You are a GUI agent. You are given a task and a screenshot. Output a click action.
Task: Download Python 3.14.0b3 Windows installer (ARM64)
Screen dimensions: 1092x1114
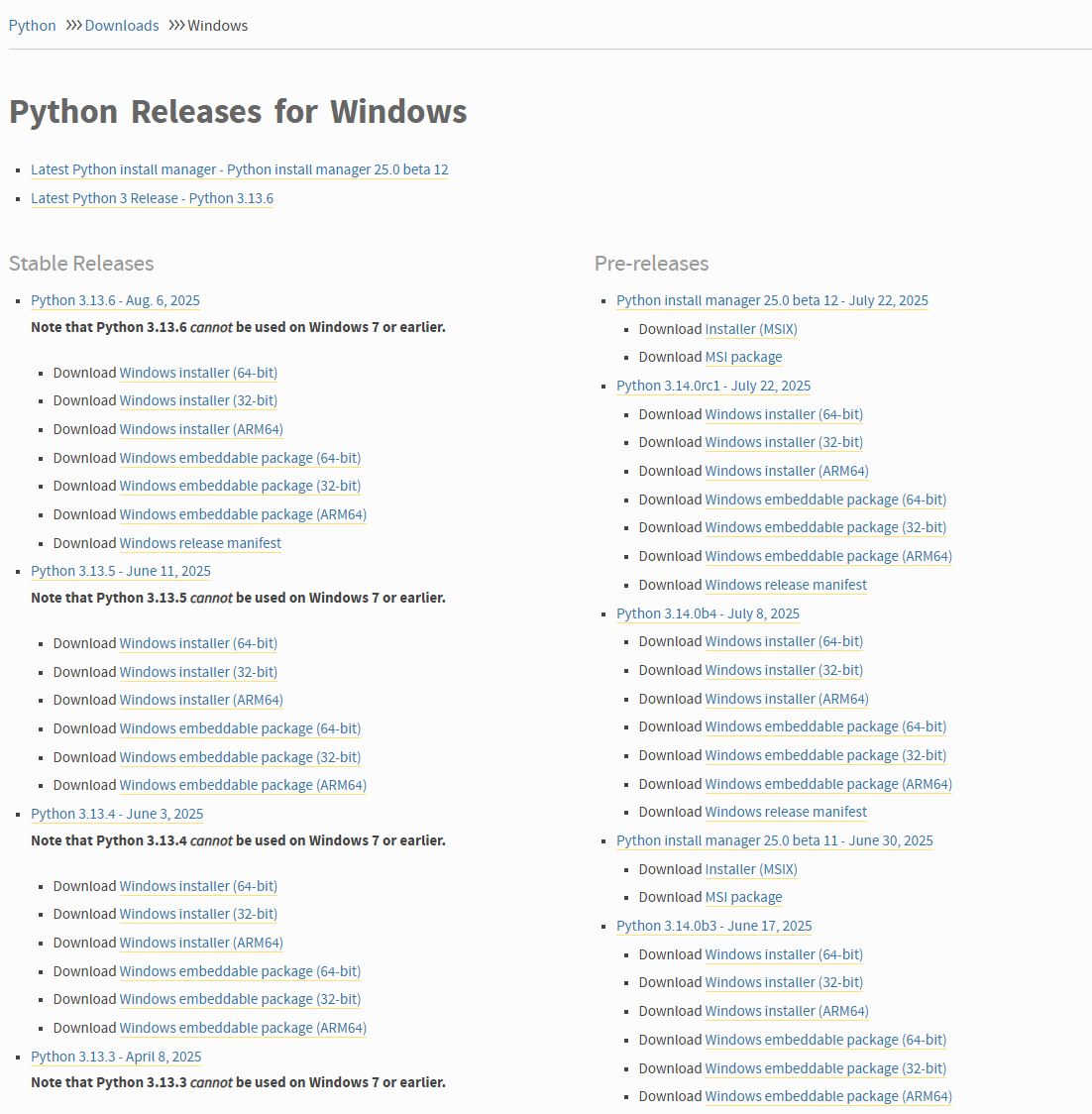pyautogui.click(x=787, y=1012)
